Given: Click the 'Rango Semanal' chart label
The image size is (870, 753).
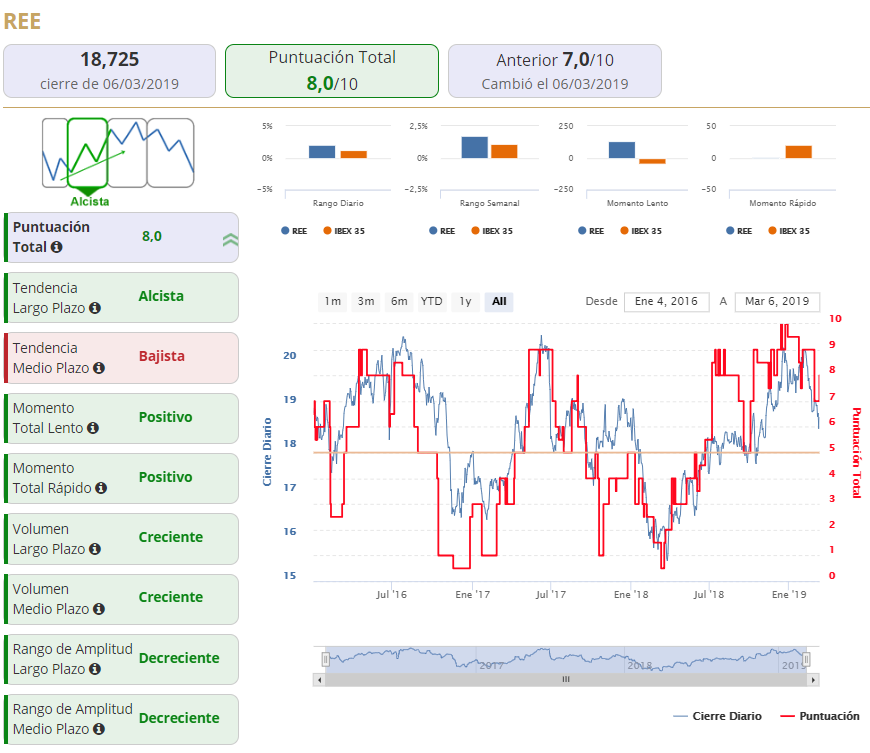Looking at the screenshot, I should [x=489, y=203].
